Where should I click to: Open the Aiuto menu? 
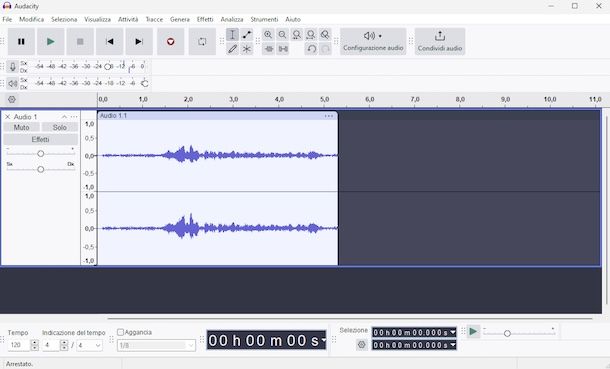coord(293,19)
